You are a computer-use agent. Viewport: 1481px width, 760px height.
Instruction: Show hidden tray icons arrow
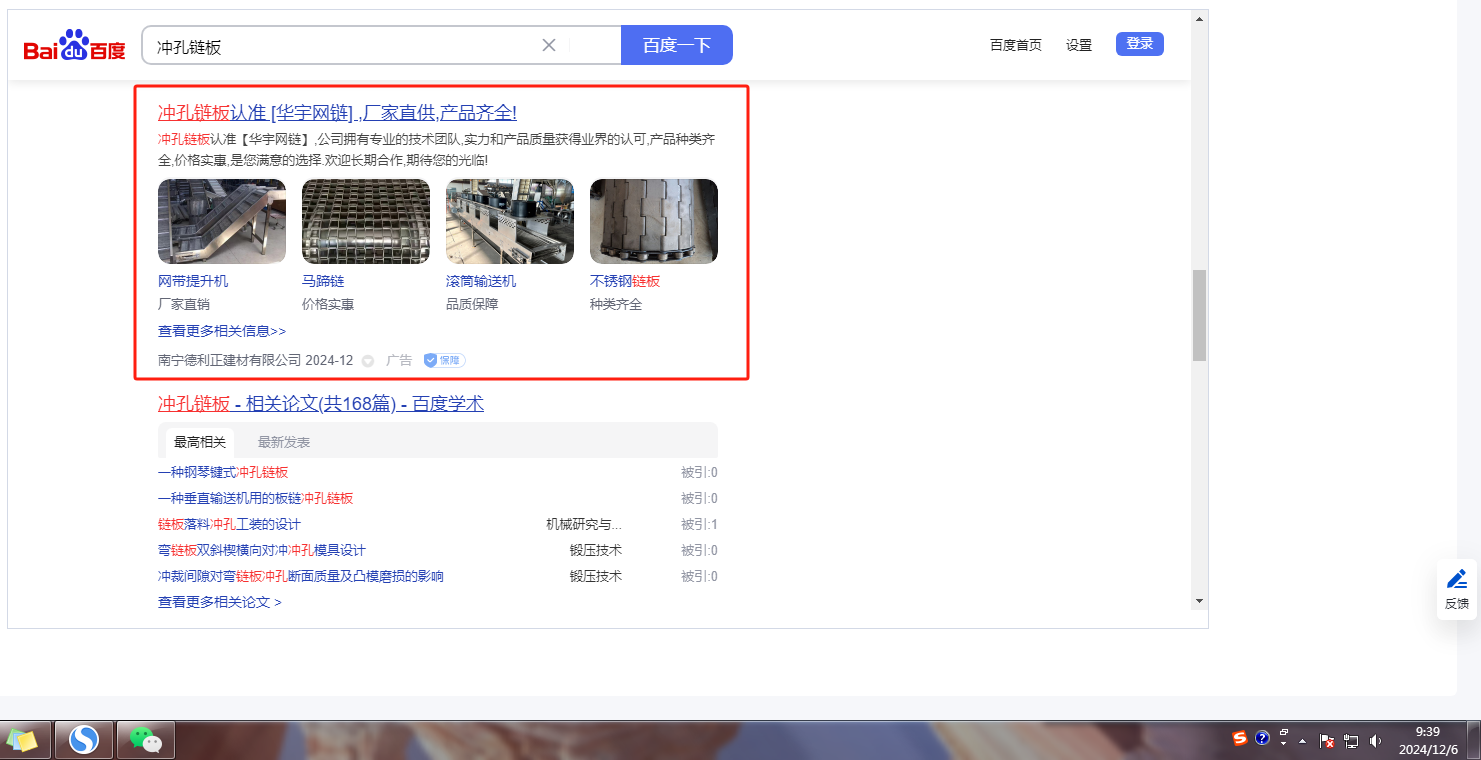coord(1302,741)
